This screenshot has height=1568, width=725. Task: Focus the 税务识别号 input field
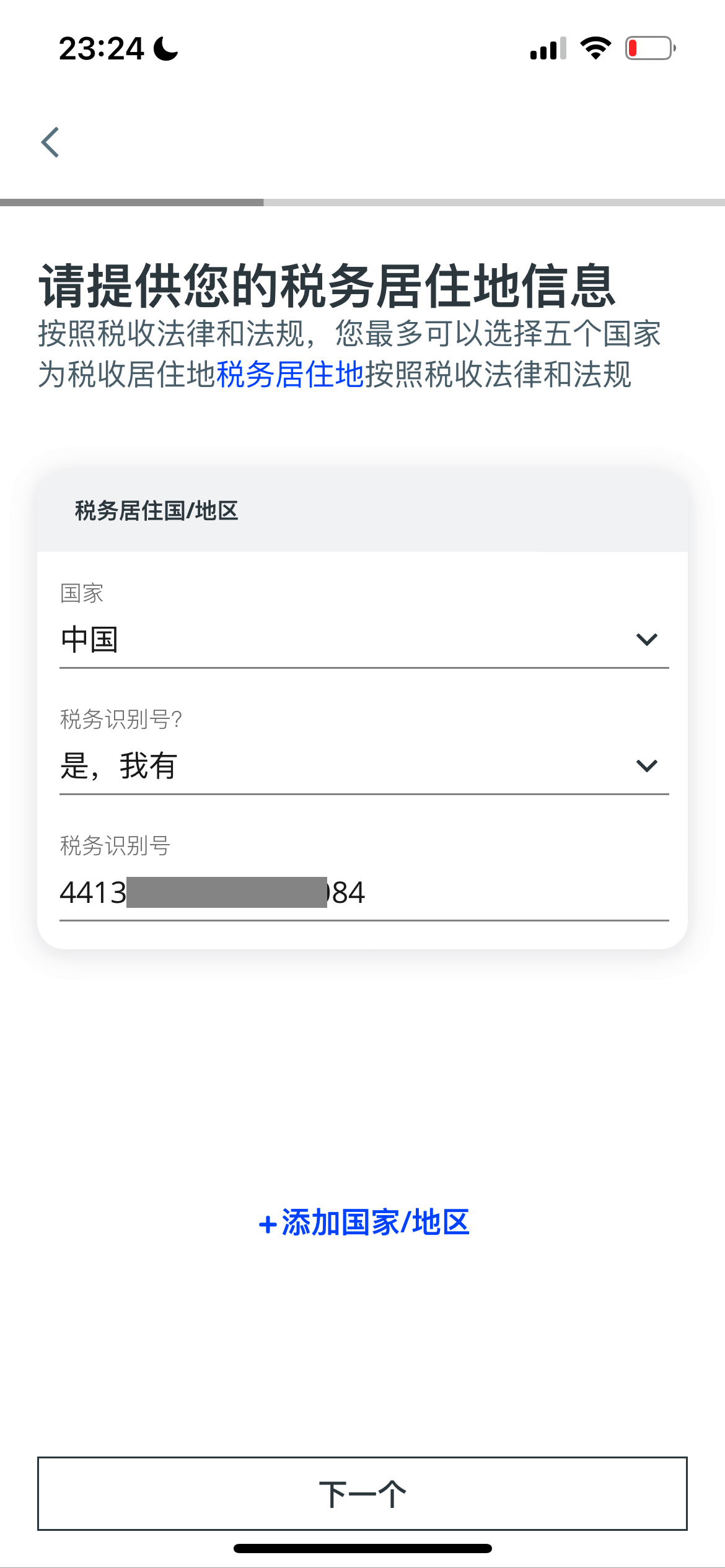click(x=364, y=893)
